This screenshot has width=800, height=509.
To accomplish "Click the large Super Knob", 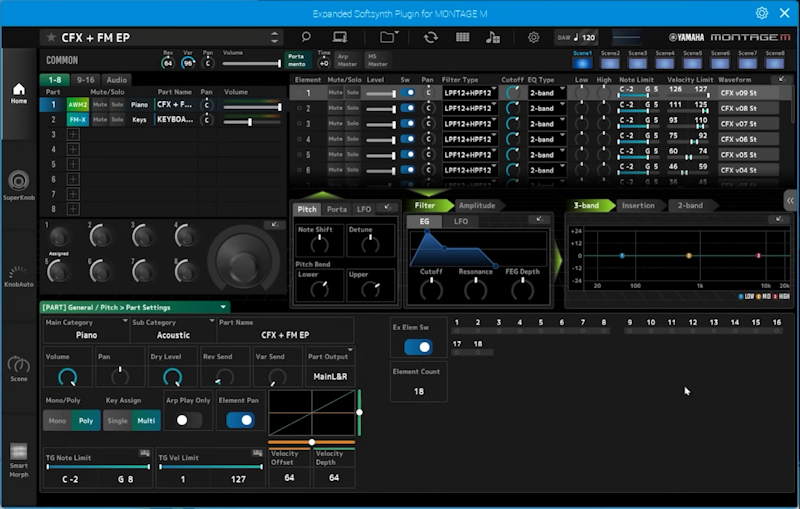I will (x=243, y=261).
